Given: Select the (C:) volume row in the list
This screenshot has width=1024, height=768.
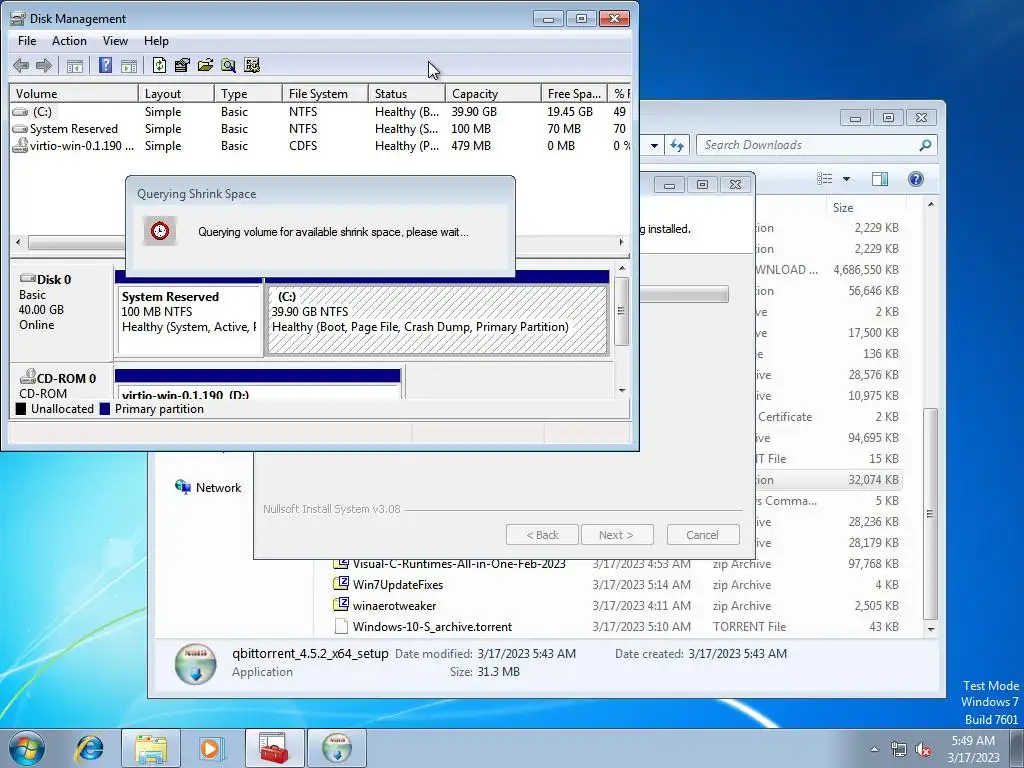Looking at the screenshot, I should pyautogui.click(x=320, y=112).
